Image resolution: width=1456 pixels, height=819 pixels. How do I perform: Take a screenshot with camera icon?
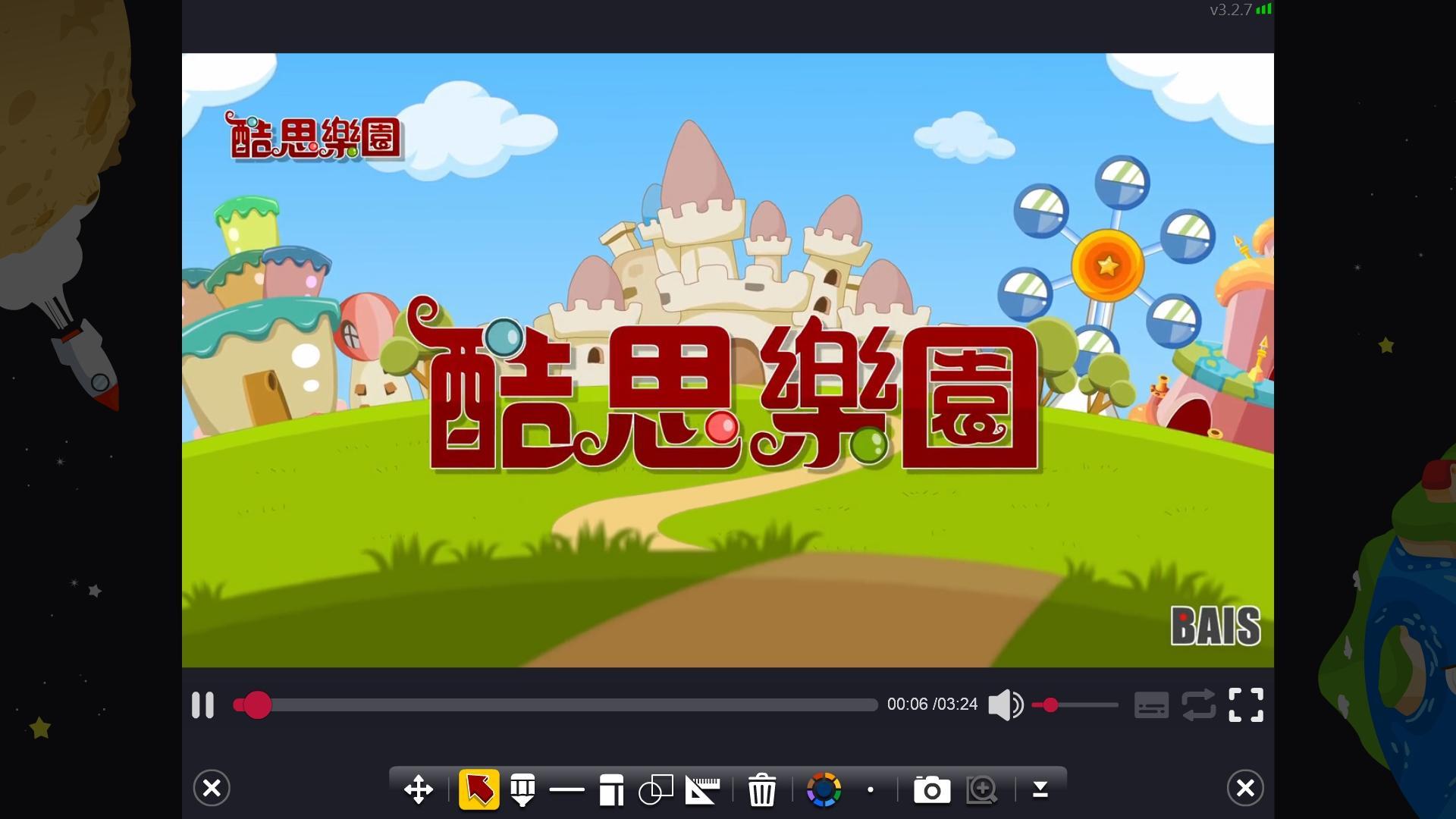tap(932, 789)
